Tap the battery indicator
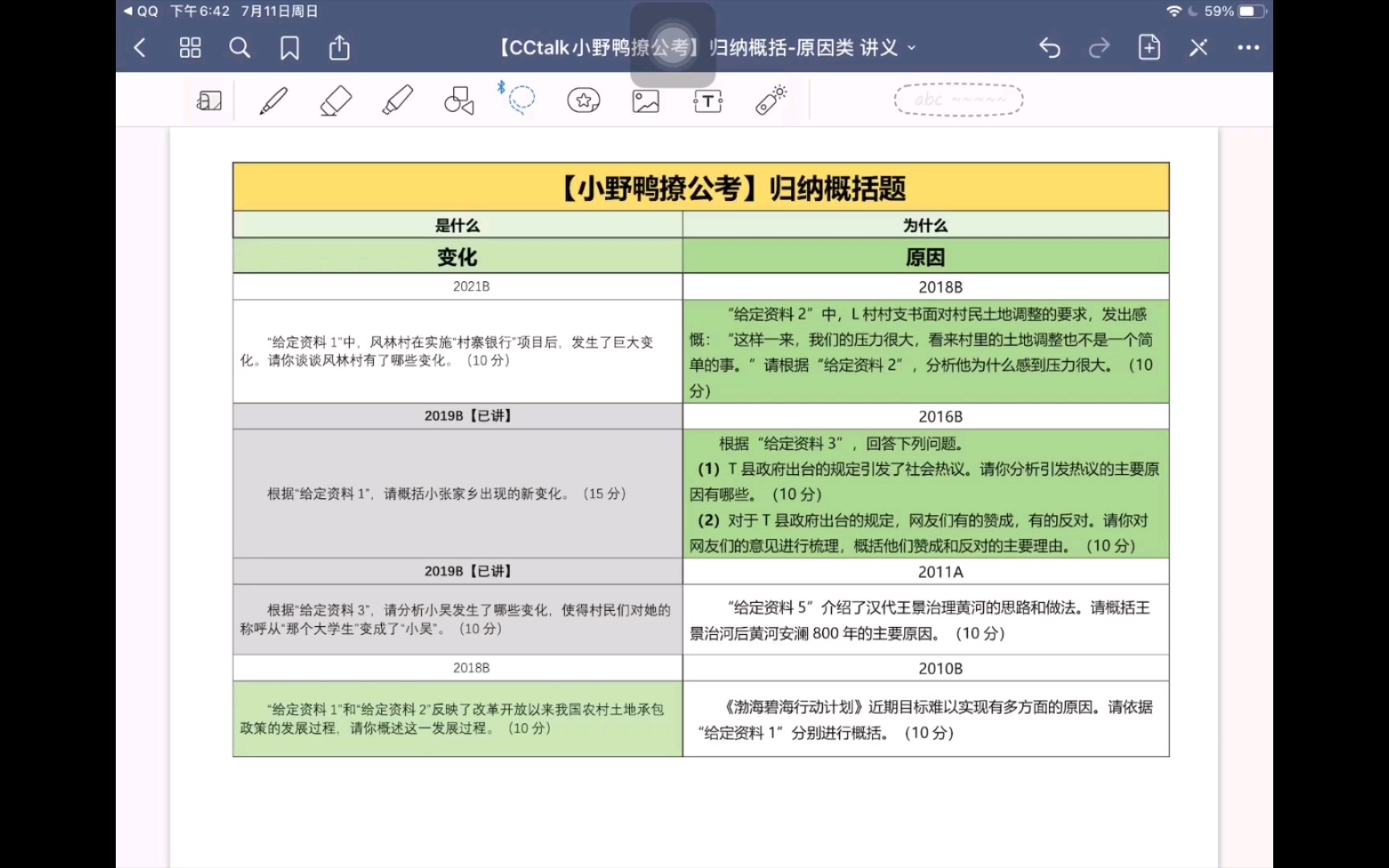 click(1252, 11)
